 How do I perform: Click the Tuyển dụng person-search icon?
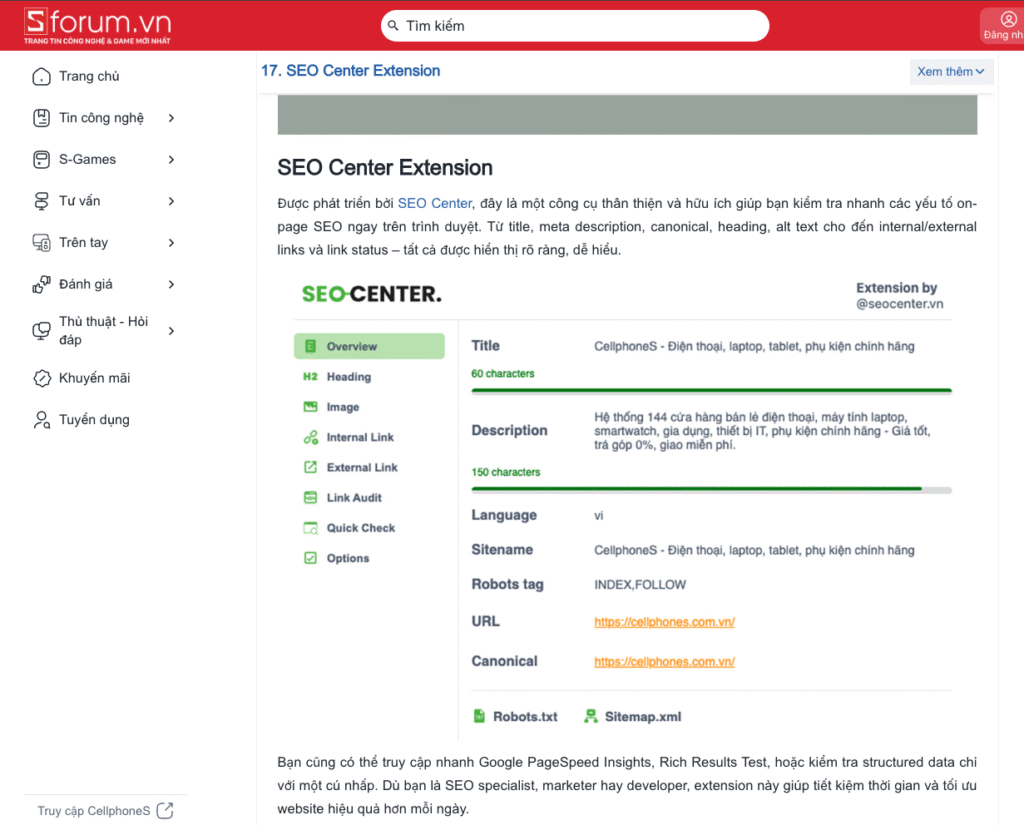(x=41, y=420)
